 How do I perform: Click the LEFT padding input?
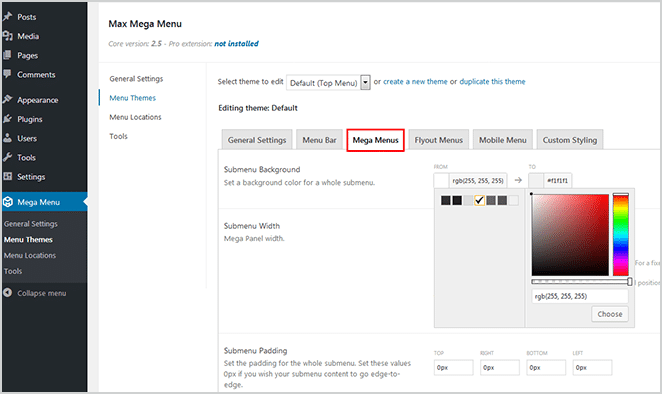tap(592, 367)
